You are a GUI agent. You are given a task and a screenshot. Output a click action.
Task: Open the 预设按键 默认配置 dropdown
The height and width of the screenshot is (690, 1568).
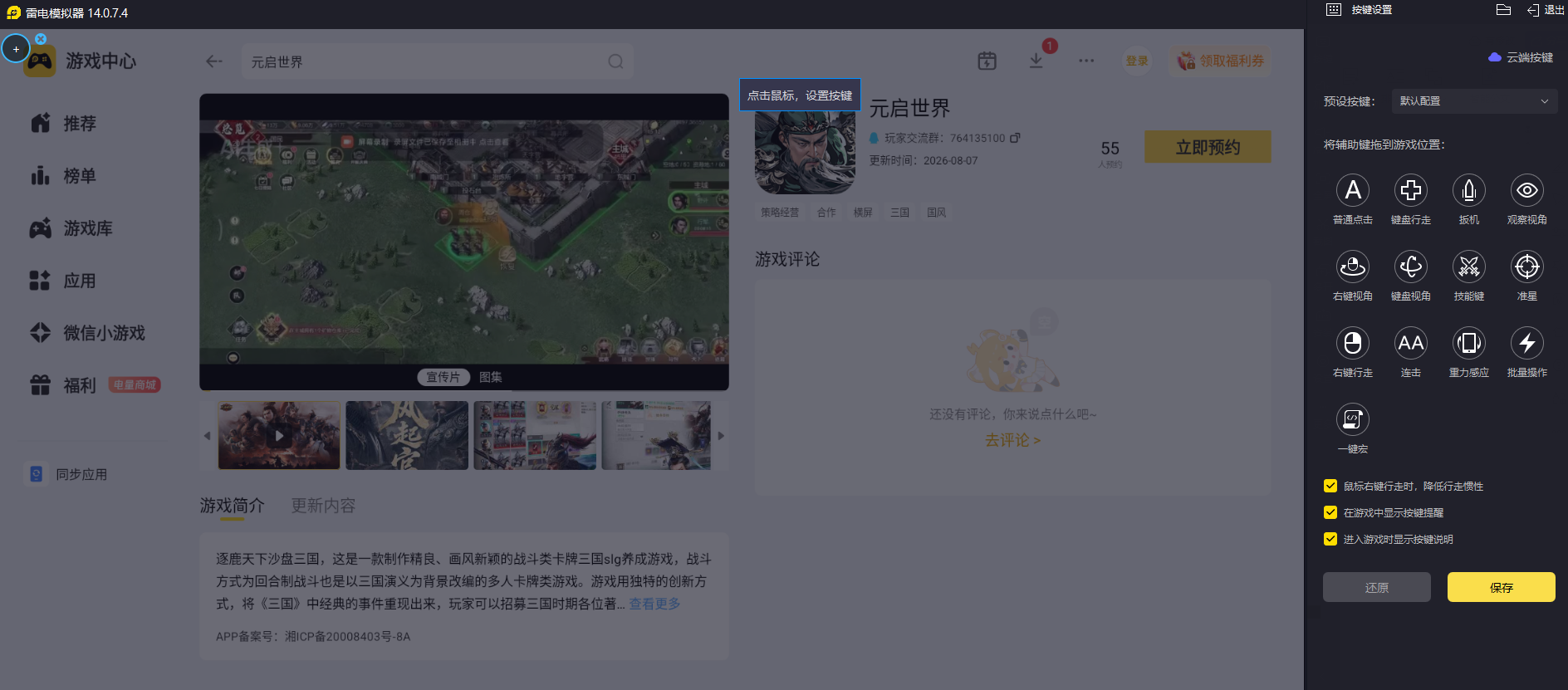coord(1473,101)
